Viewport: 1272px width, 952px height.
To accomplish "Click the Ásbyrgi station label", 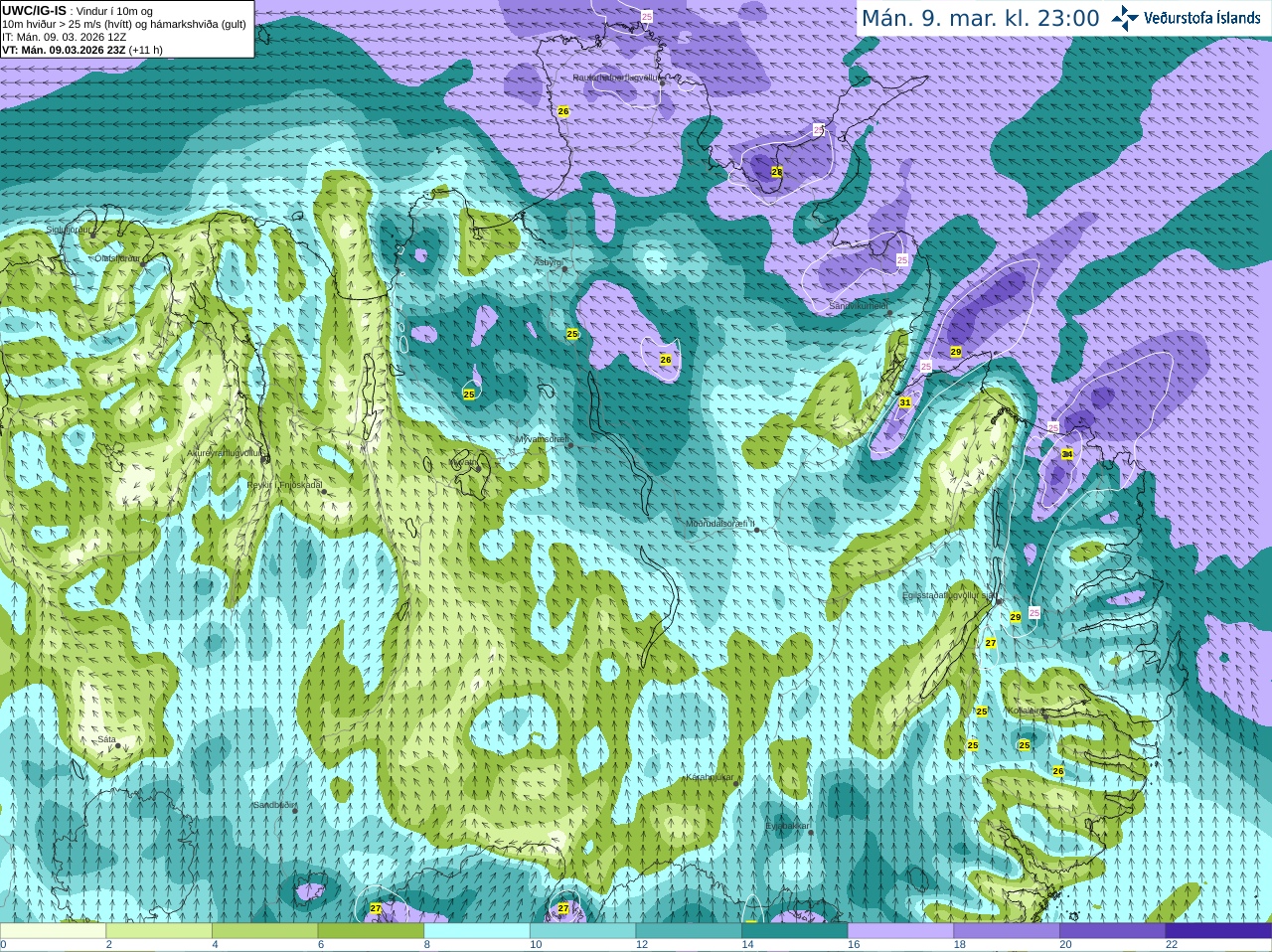I will 549,262.
